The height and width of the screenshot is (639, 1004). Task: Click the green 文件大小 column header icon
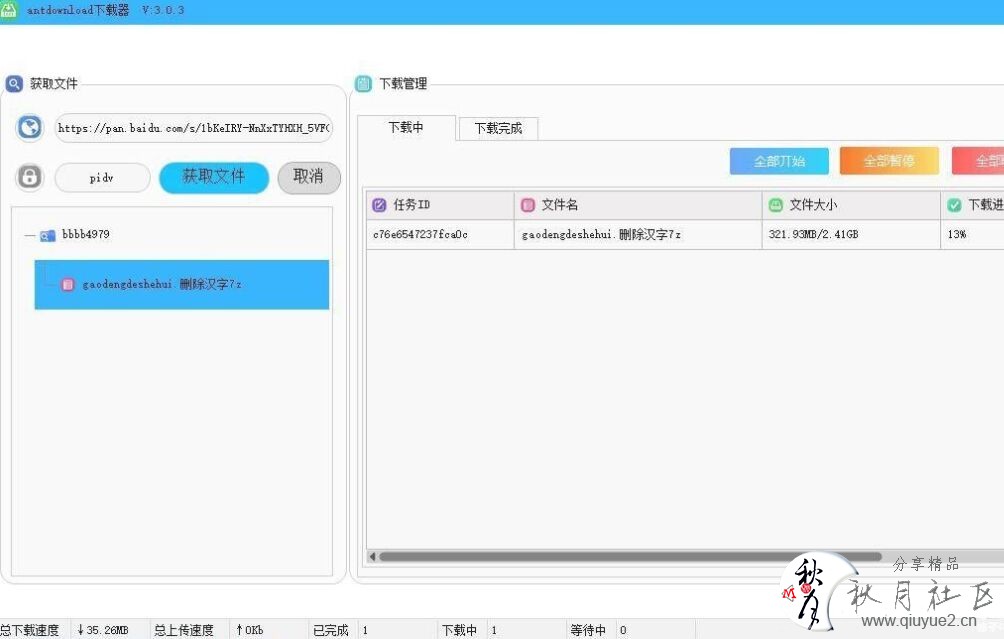(775, 205)
